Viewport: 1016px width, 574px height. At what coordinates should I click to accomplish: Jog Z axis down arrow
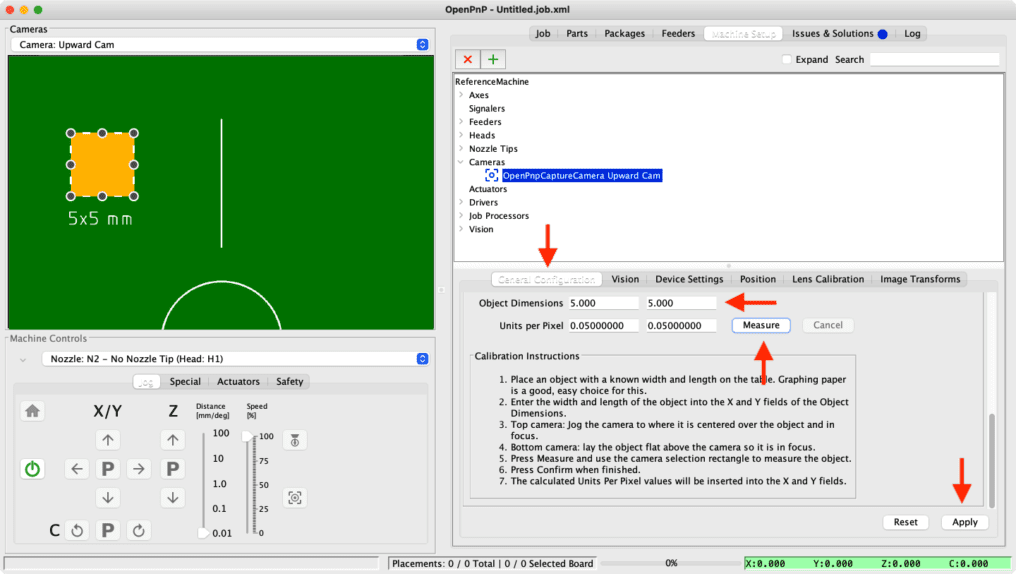point(172,498)
